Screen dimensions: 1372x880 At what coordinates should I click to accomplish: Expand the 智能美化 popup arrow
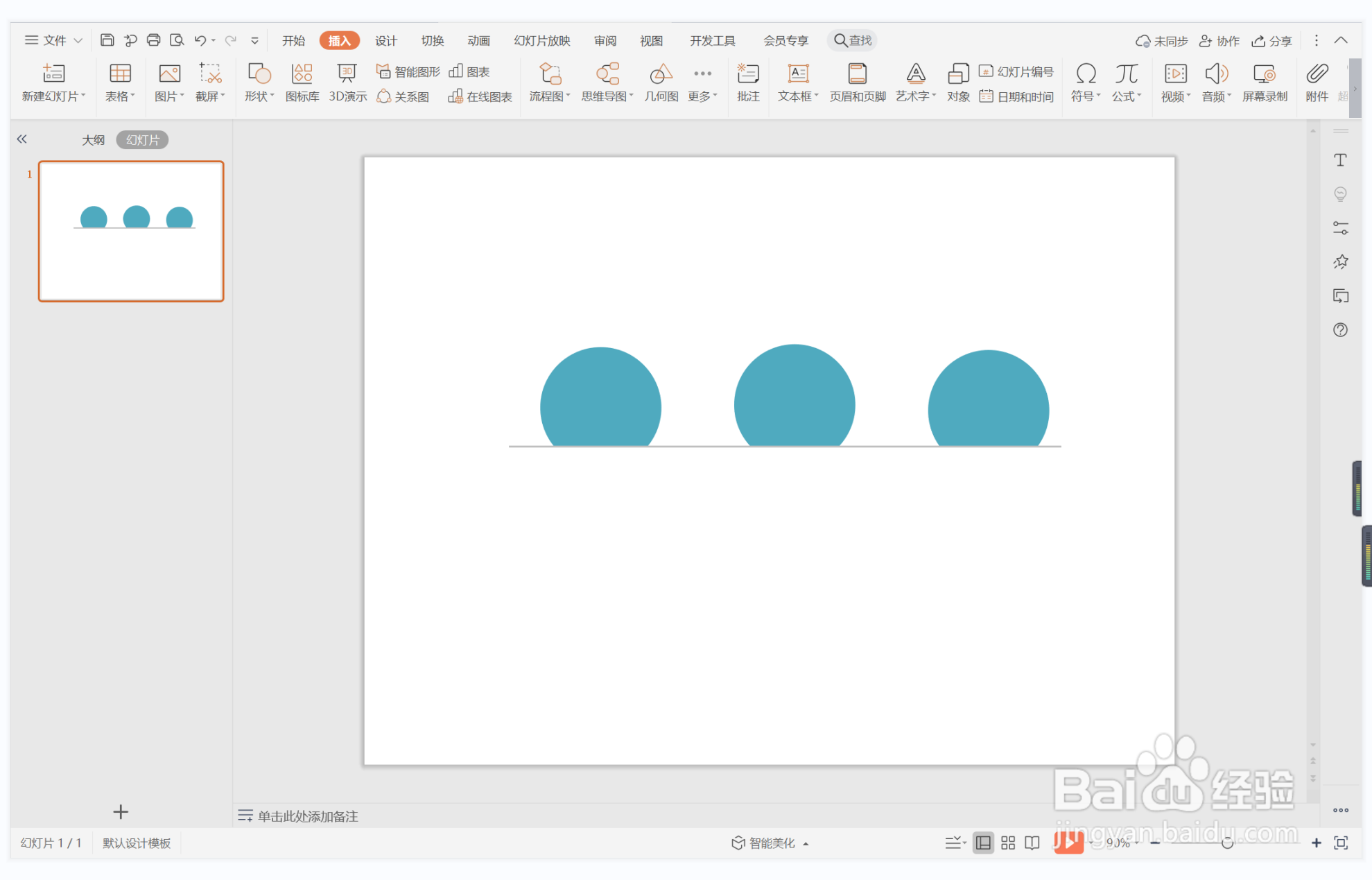806,843
